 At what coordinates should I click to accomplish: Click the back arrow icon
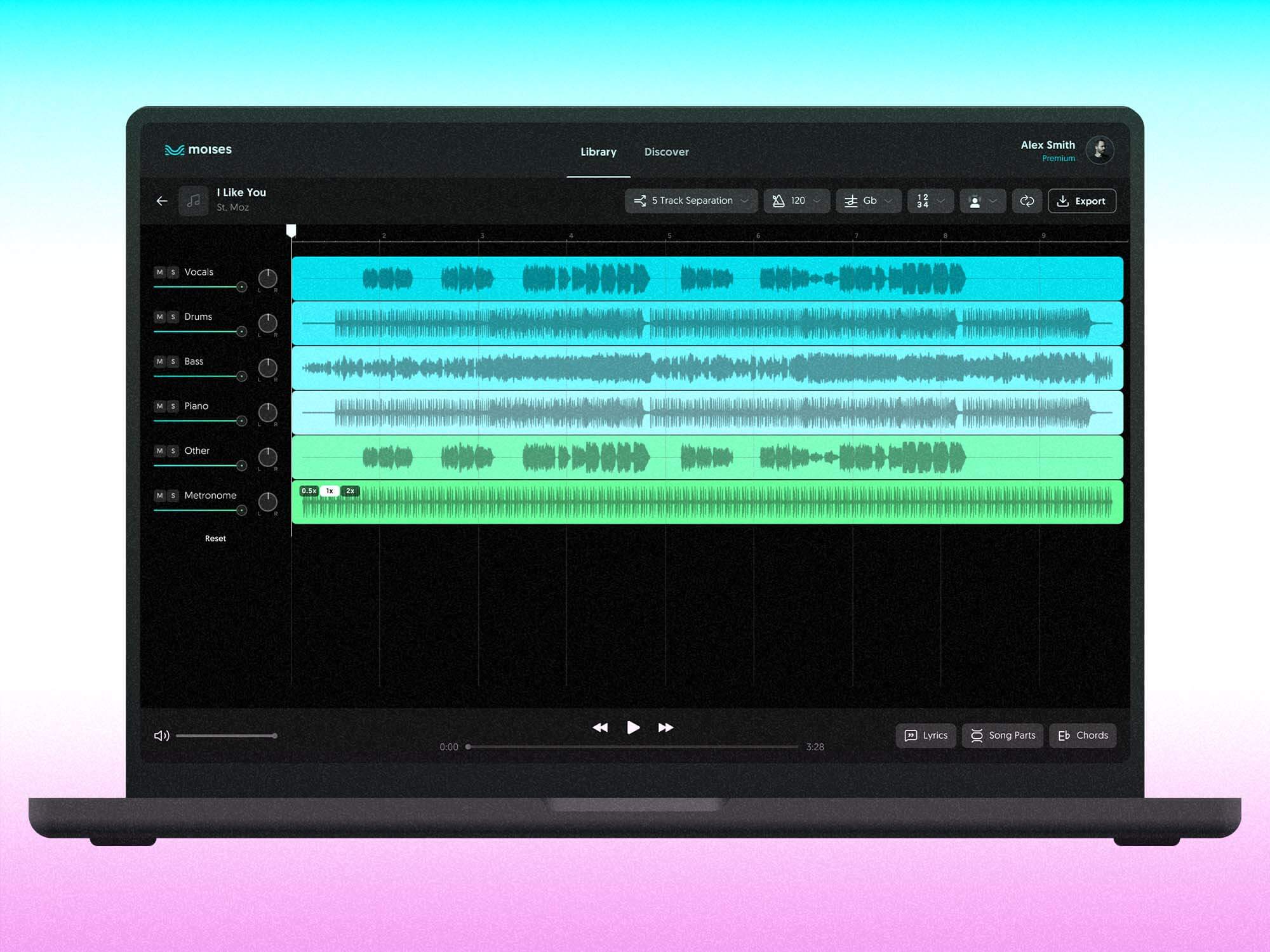point(162,201)
